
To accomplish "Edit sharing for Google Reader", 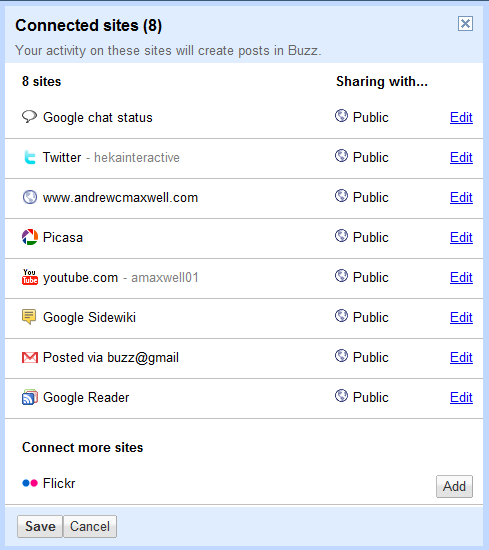I will click(x=461, y=397).
